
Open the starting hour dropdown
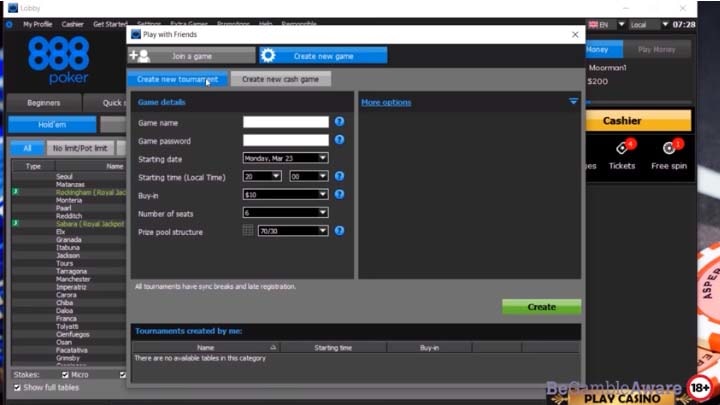(262, 176)
